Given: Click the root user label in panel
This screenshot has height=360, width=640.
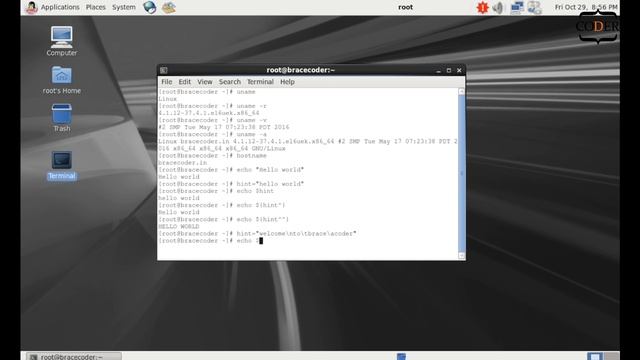Looking at the screenshot, I should tap(405, 7).
